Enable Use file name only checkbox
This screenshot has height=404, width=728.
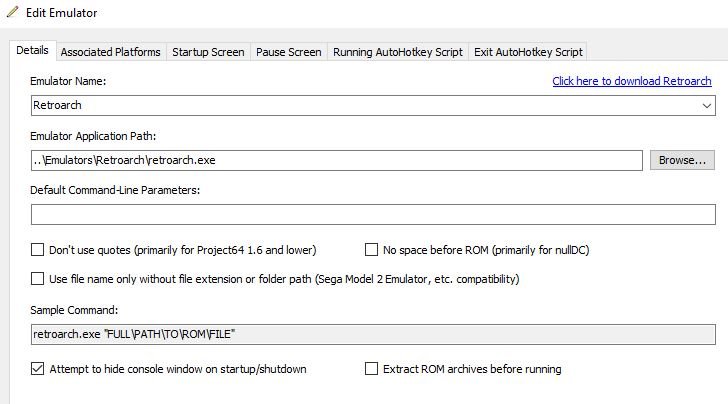38,279
